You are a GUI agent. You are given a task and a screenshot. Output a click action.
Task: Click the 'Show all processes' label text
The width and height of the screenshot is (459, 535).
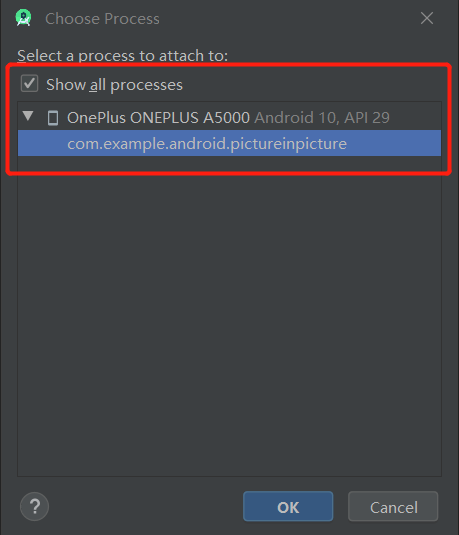pos(114,85)
